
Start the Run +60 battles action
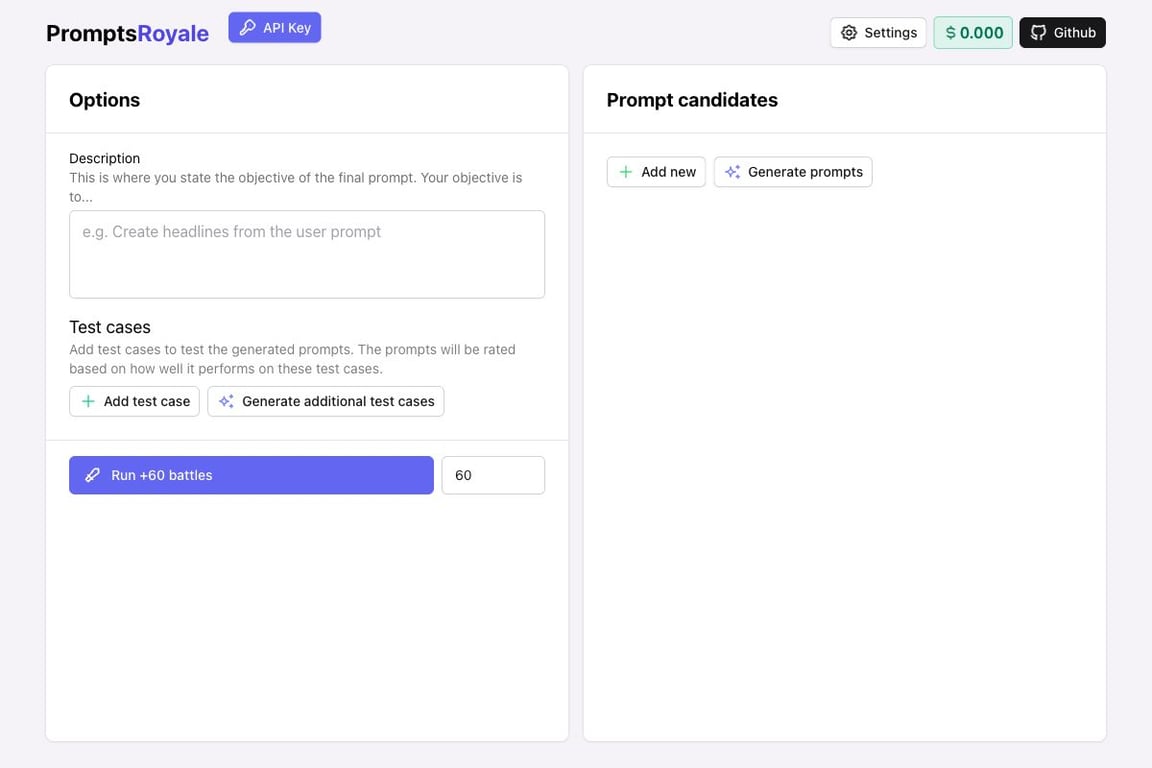pos(251,475)
